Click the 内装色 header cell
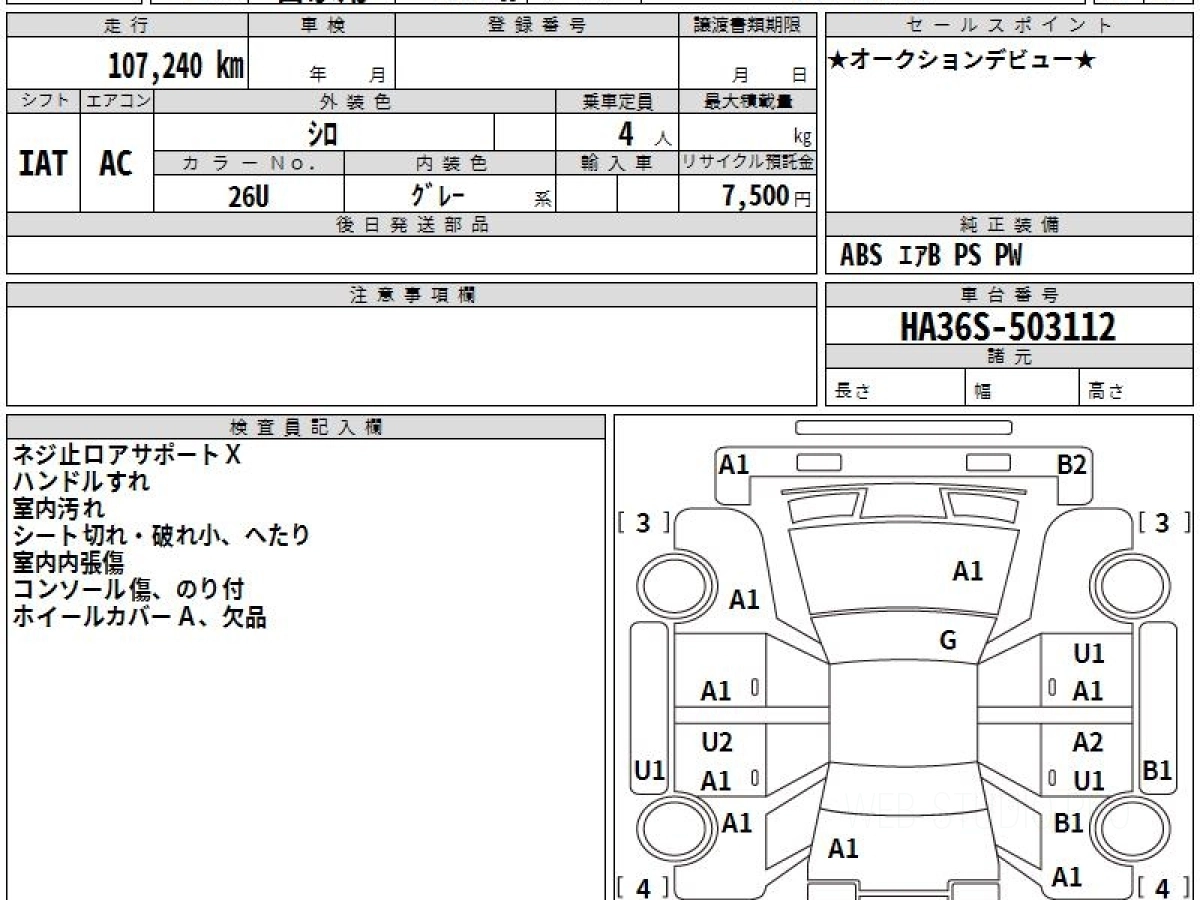 [x=450, y=163]
